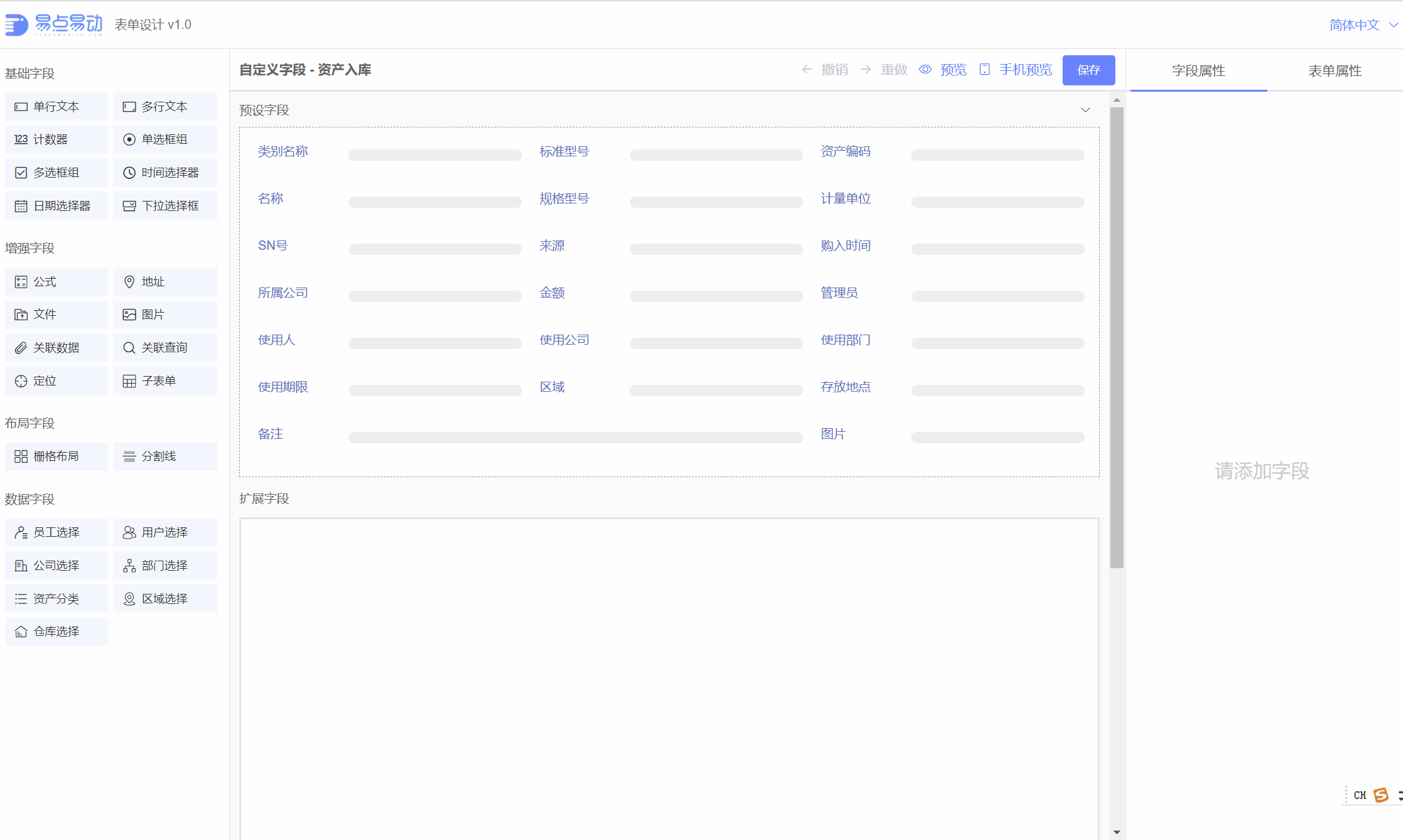Select the 多选框组 checkbox group field
The height and width of the screenshot is (840, 1403).
pyautogui.click(x=57, y=173)
